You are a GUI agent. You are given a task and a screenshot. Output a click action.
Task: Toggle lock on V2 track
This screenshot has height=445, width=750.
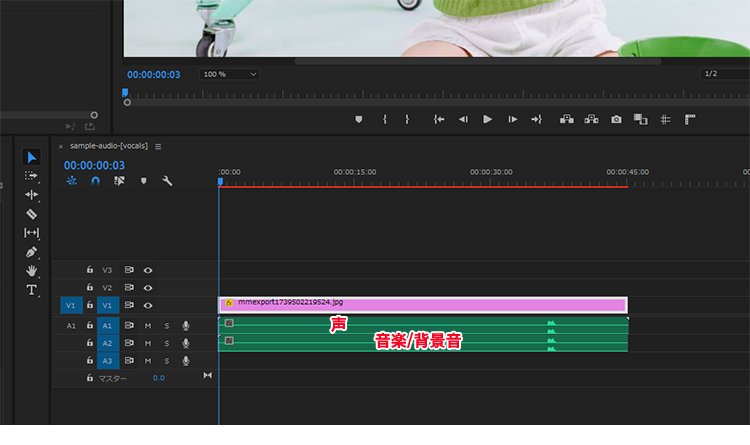click(x=89, y=288)
